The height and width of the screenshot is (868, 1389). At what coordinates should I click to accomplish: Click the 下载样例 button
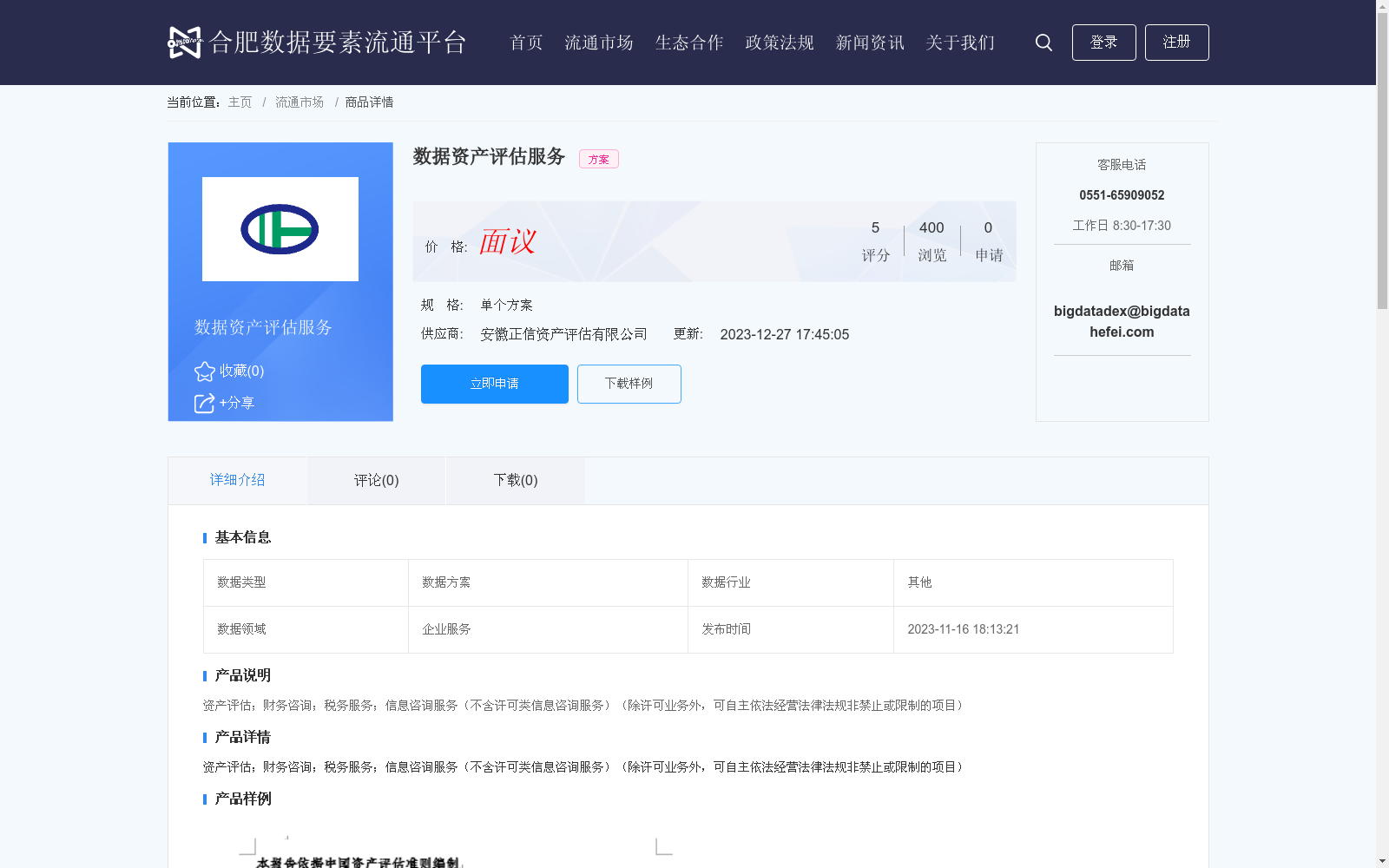coord(629,384)
